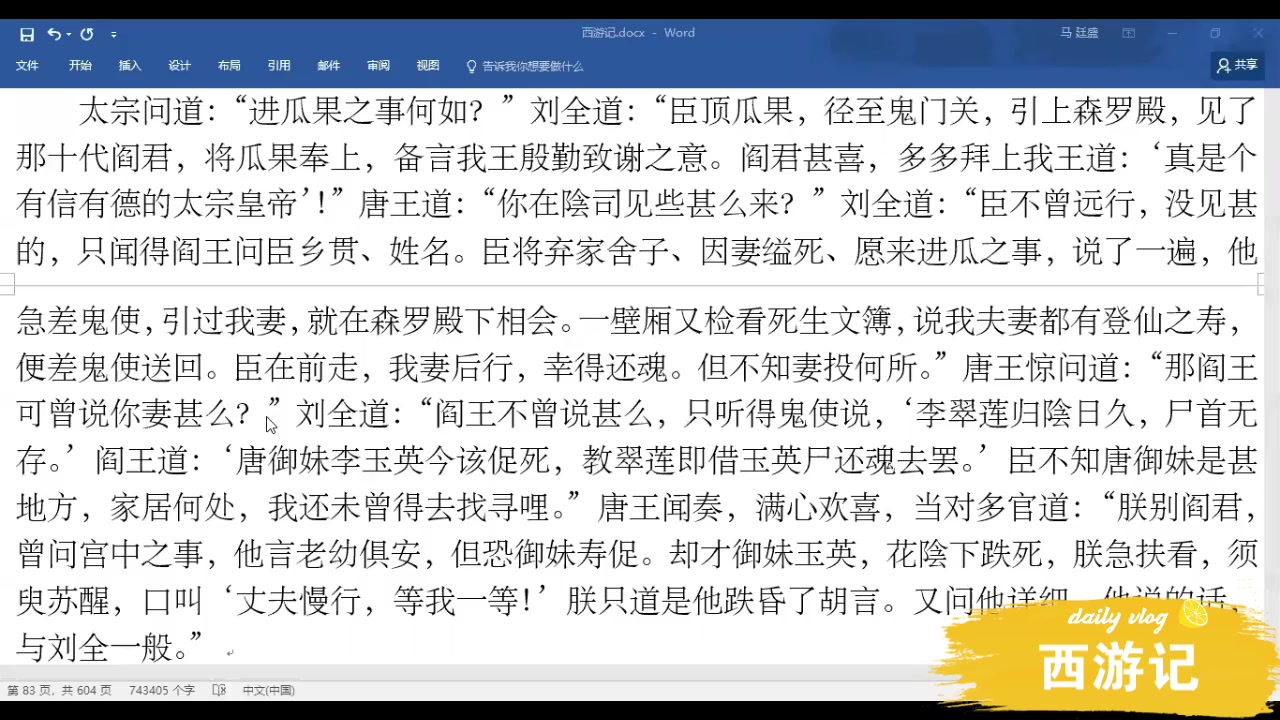Click the proofing errors book icon

219,690
